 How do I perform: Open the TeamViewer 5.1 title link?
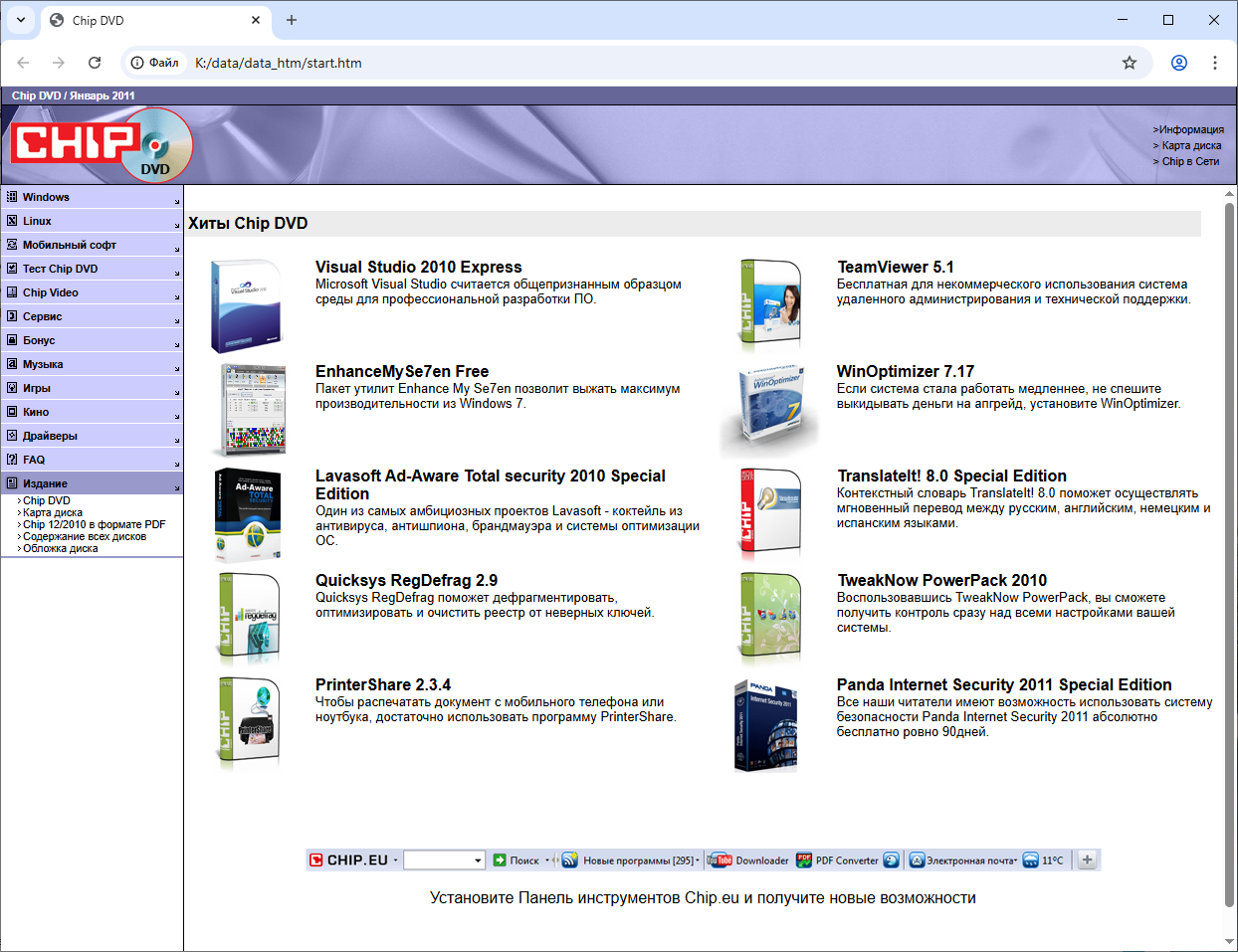[896, 267]
